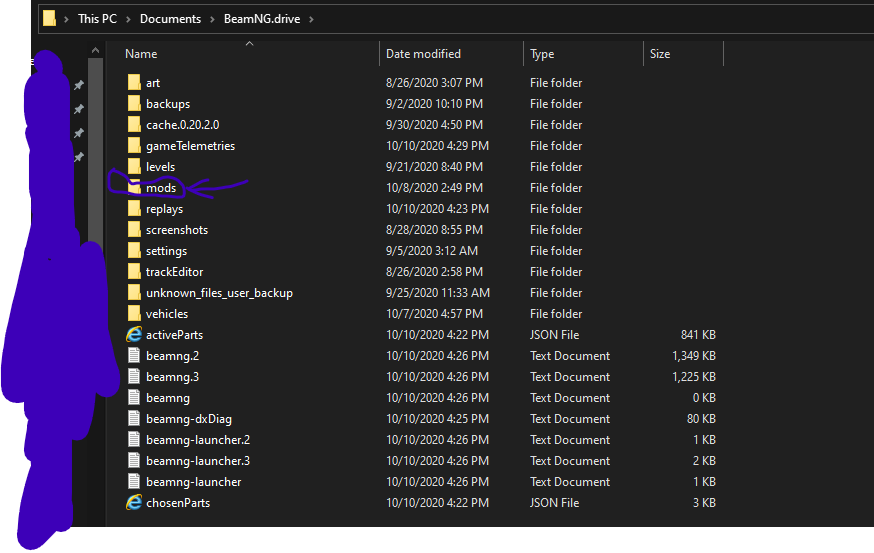Click the backups folder icon
The image size is (874, 553).
[134, 104]
